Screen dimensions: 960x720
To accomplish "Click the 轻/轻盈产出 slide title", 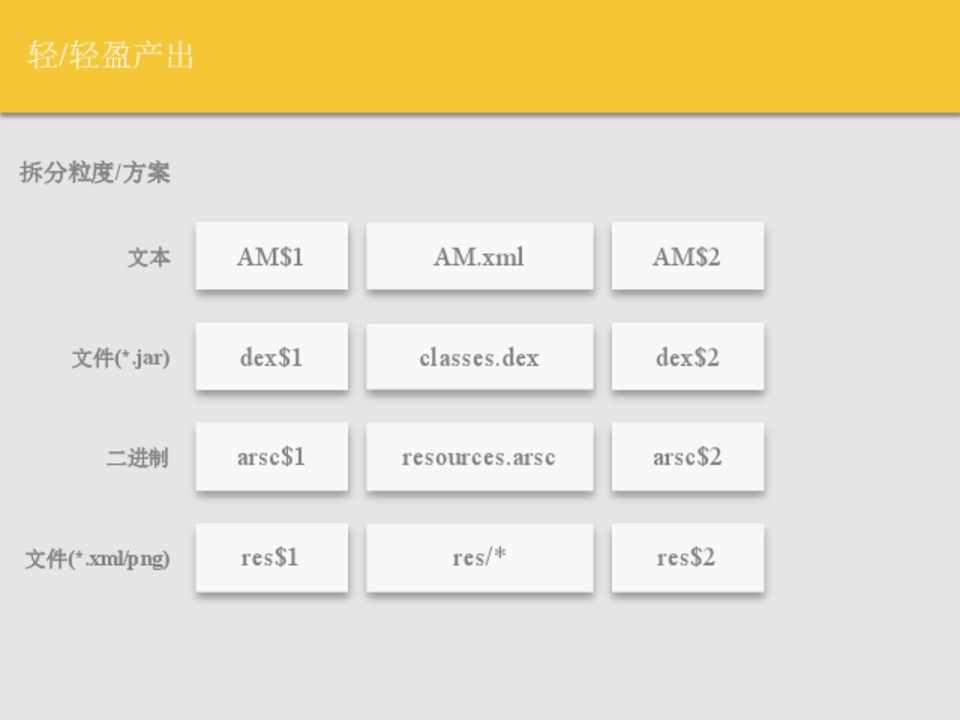I will point(110,55).
